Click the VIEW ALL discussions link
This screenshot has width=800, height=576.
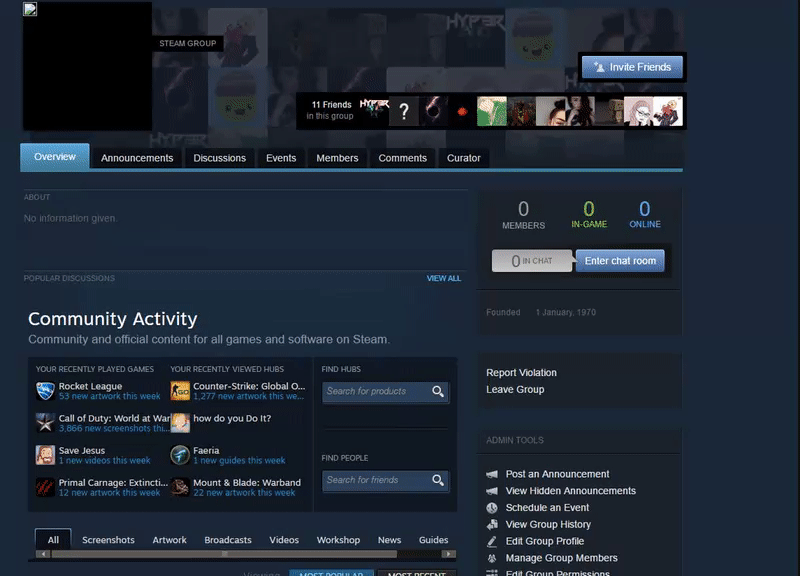point(444,279)
